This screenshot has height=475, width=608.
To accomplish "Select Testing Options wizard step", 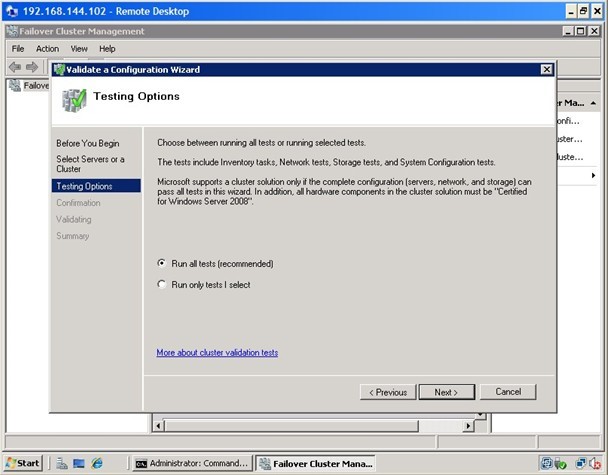I will coord(96,186).
